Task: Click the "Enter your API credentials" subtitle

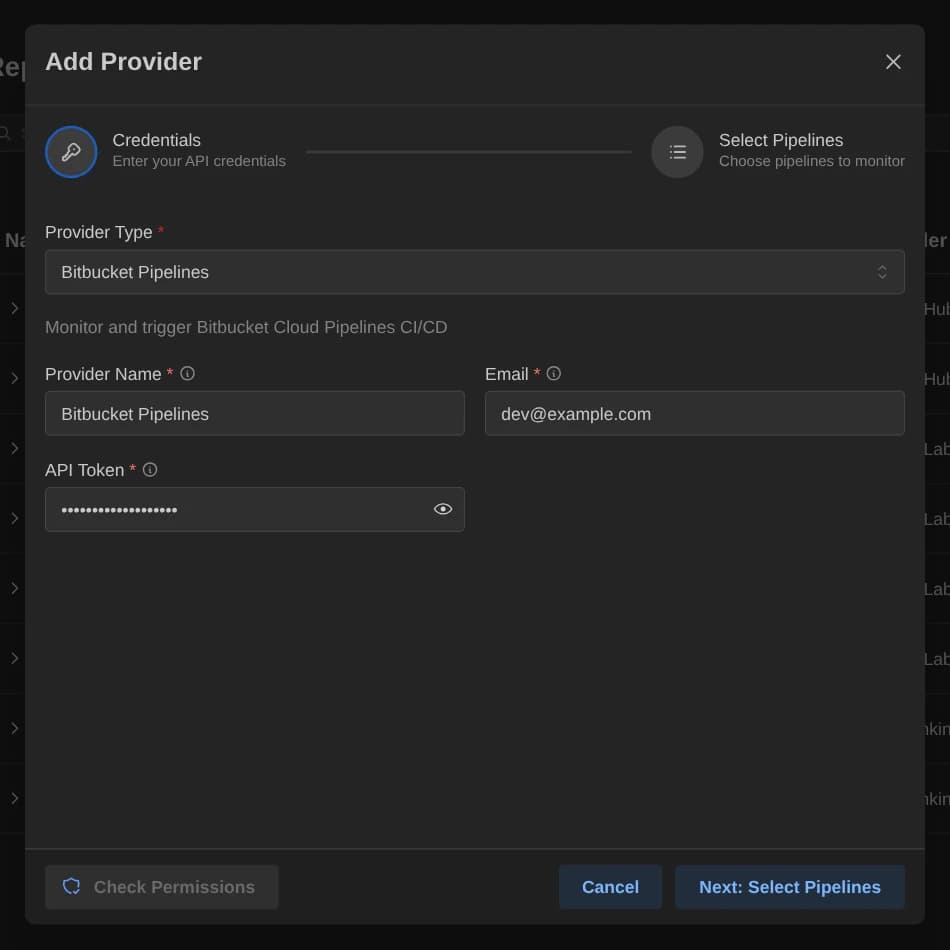Action: (199, 161)
